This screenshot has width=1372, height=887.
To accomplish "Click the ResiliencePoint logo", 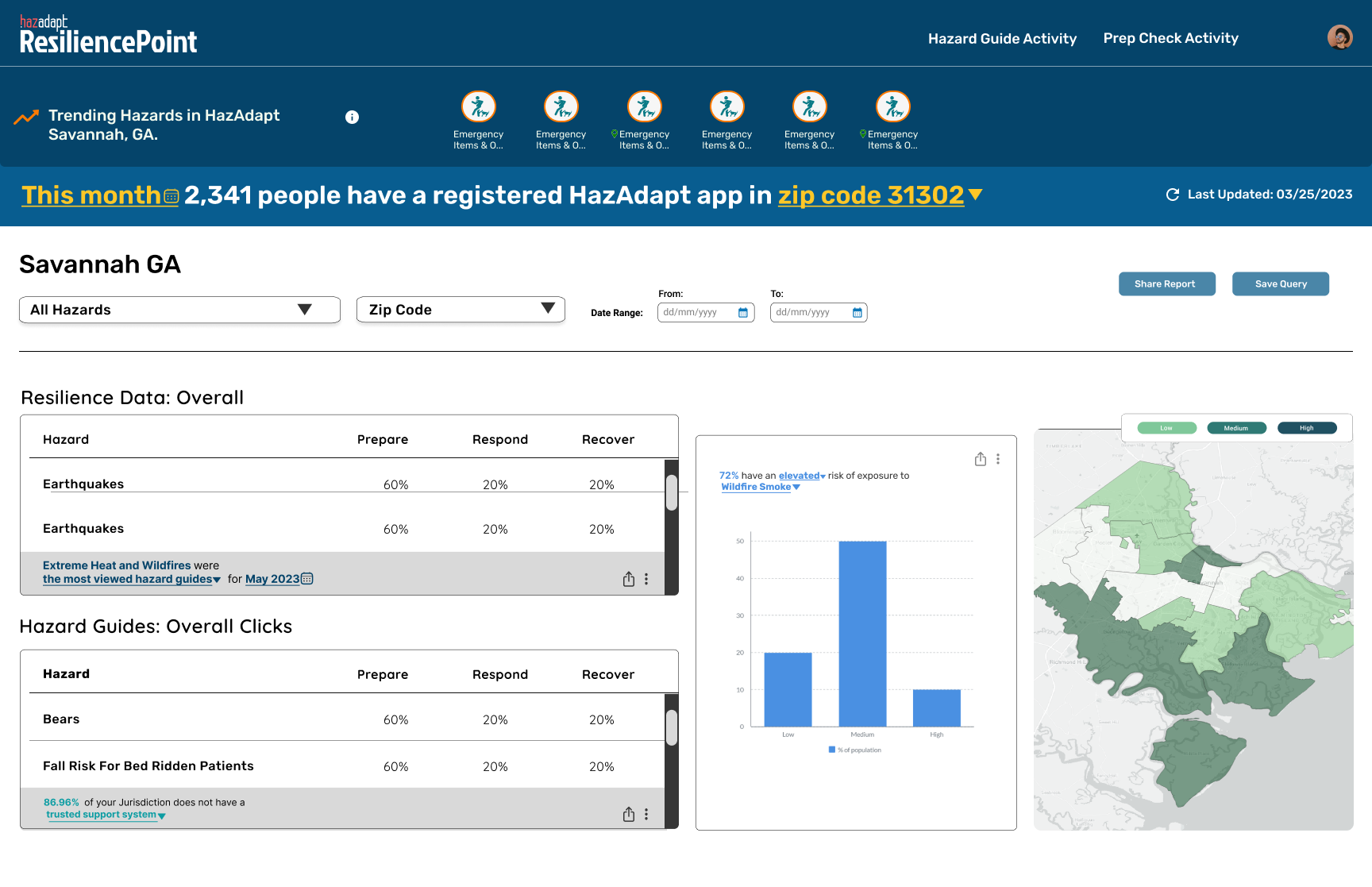I will coord(109,35).
